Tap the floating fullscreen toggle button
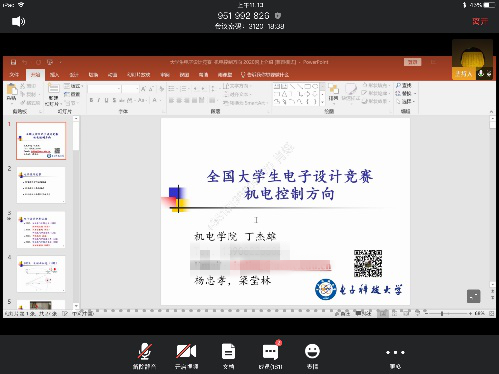499x374 pixels. (473, 296)
